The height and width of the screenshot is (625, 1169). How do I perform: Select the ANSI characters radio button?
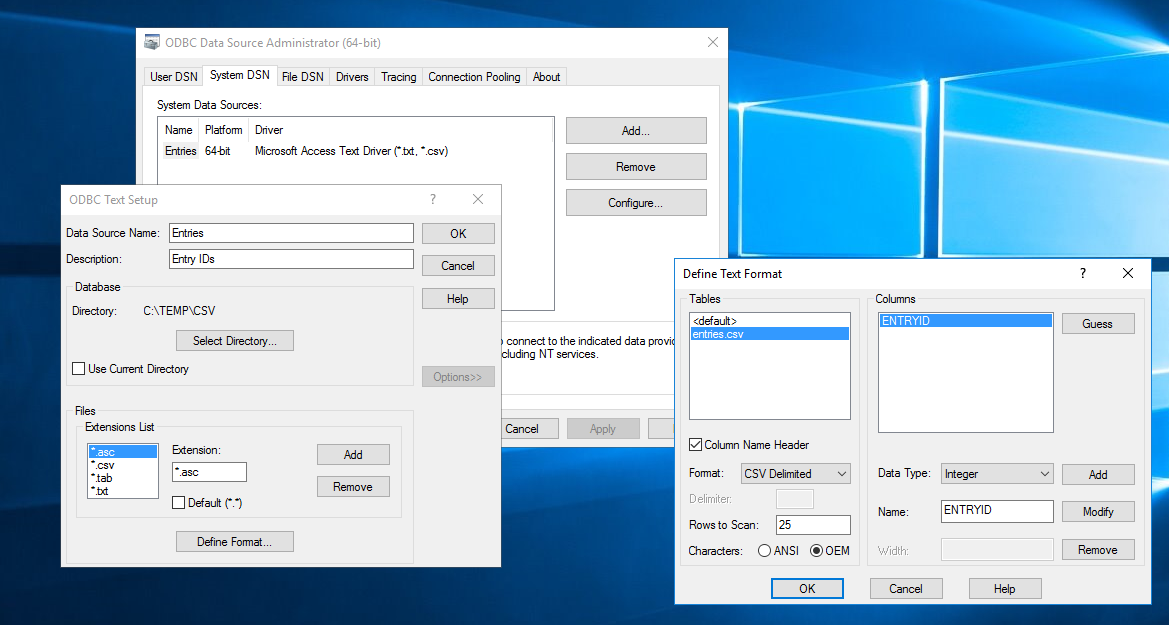click(764, 550)
